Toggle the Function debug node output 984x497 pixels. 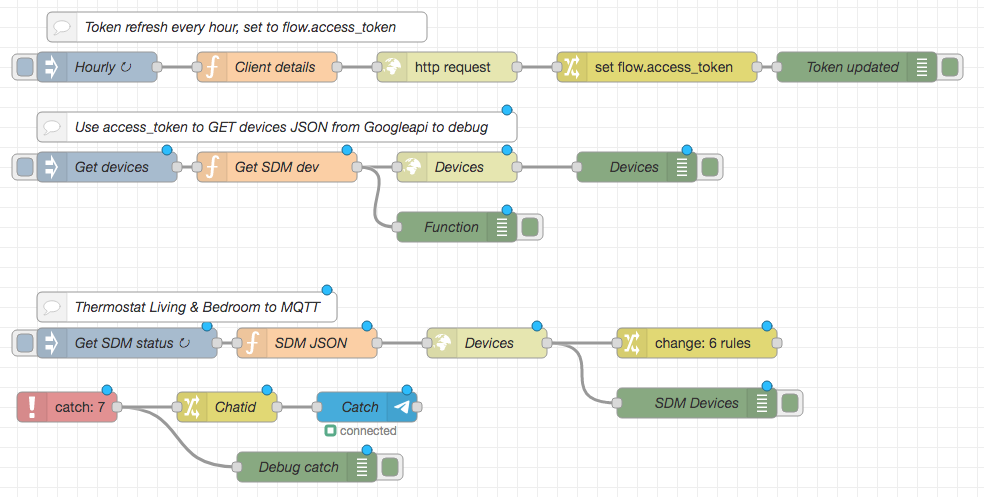(530, 227)
